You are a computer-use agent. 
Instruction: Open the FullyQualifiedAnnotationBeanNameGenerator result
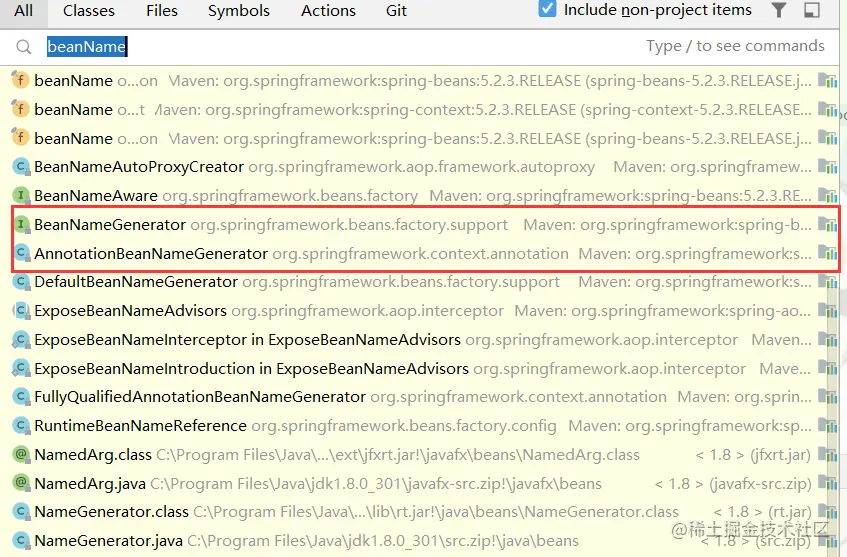pyautogui.click(x=419, y=397)
